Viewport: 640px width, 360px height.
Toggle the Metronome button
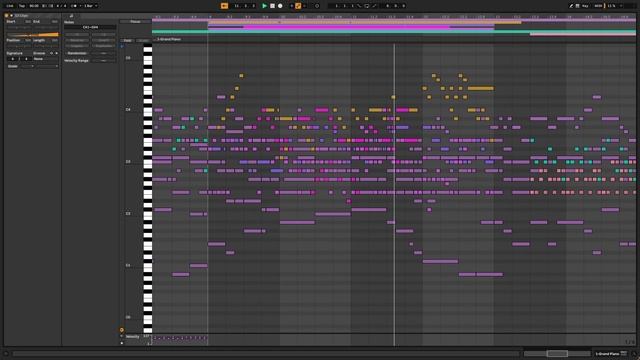click(74, 6)
